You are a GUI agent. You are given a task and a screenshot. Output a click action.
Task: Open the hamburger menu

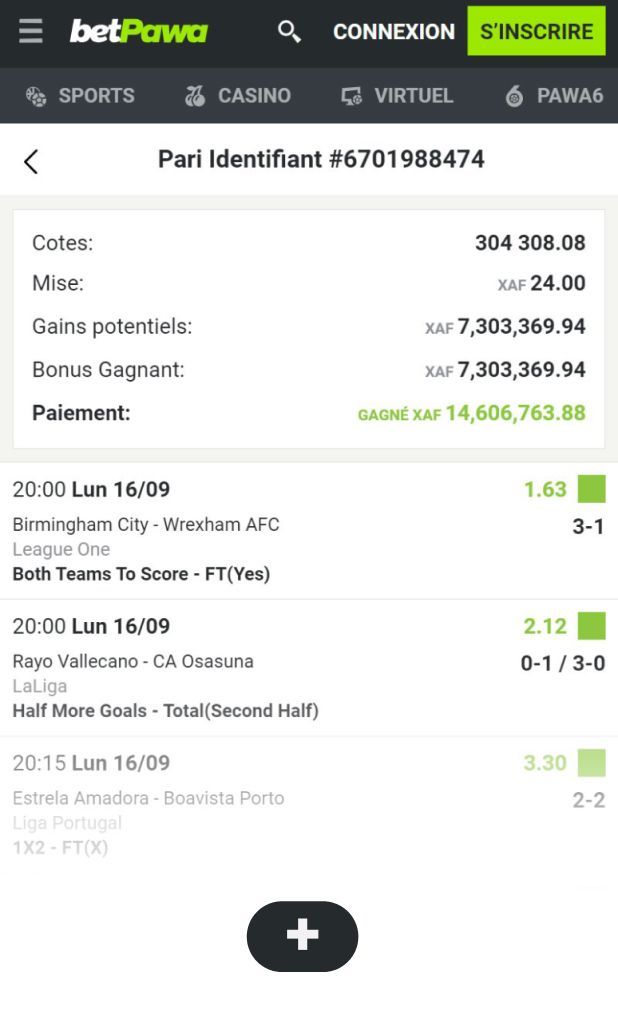tap(31, 32)
